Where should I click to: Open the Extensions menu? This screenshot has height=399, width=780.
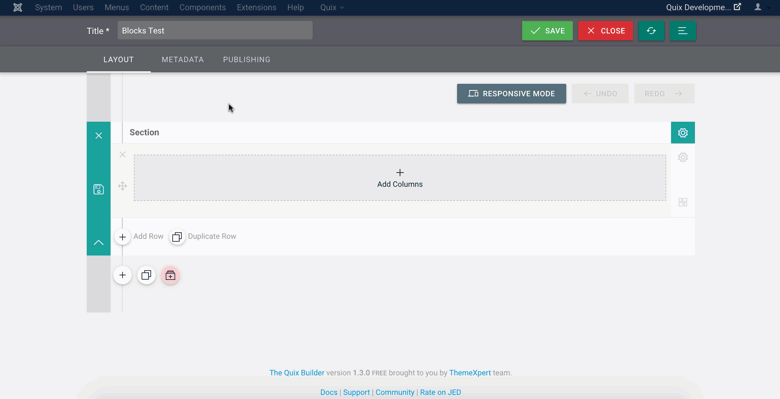pos(256,7)
